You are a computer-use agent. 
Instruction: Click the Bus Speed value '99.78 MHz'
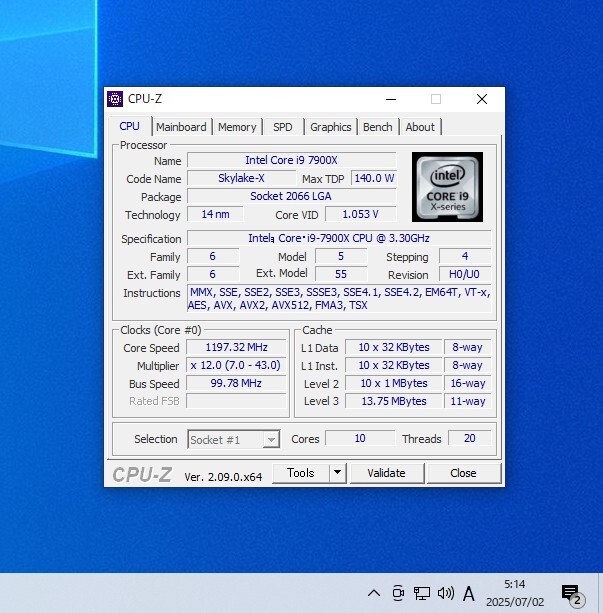point(236,383)
